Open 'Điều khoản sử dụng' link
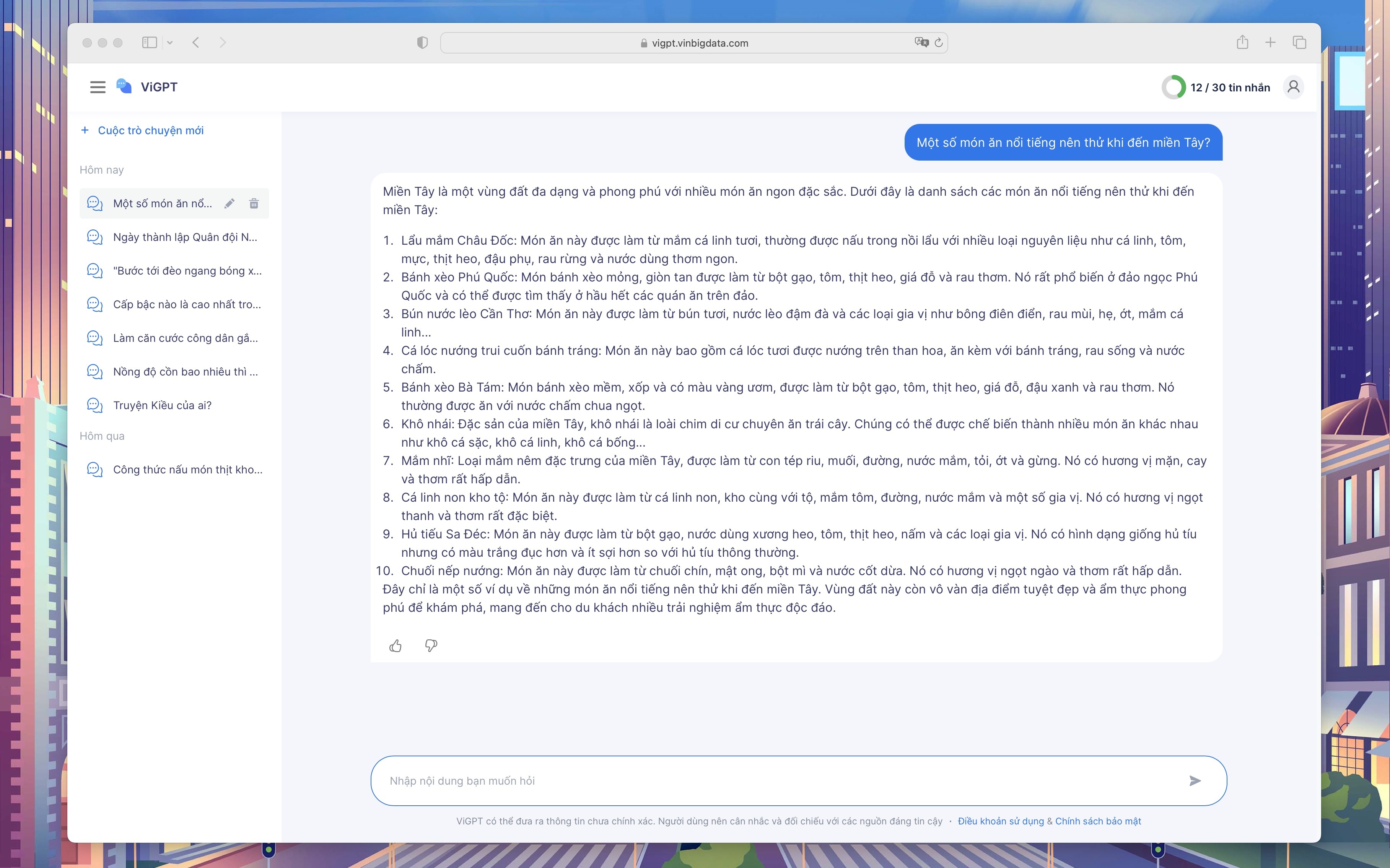The image size is (1390, 868). 1001,821
